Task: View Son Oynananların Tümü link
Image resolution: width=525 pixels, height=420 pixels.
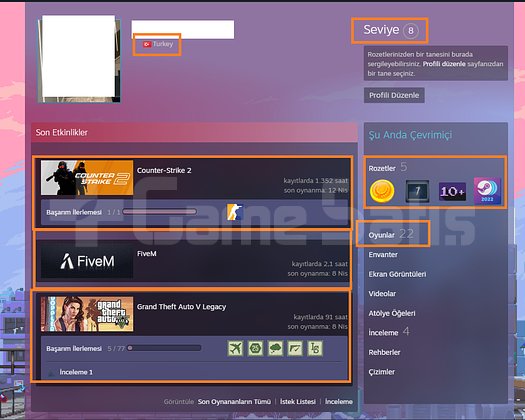Action: point(234,402)
